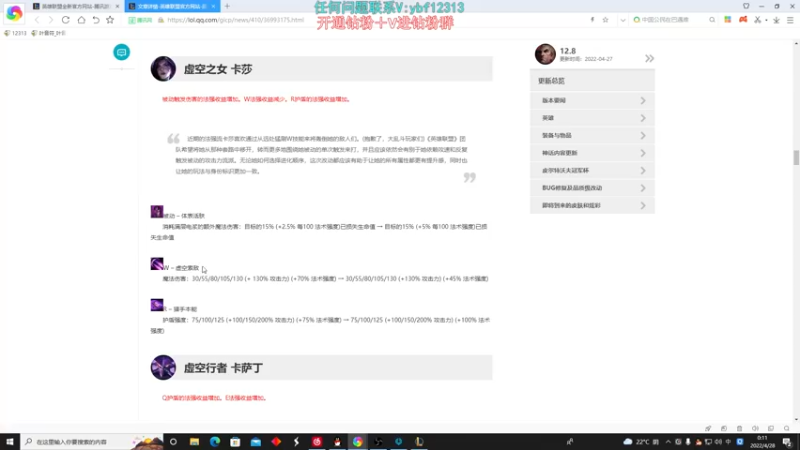Viewport: 800px width, 450px height.
Task: Expand the BUG修复及品质改动 sidebar entry
Action: [592, 188]
